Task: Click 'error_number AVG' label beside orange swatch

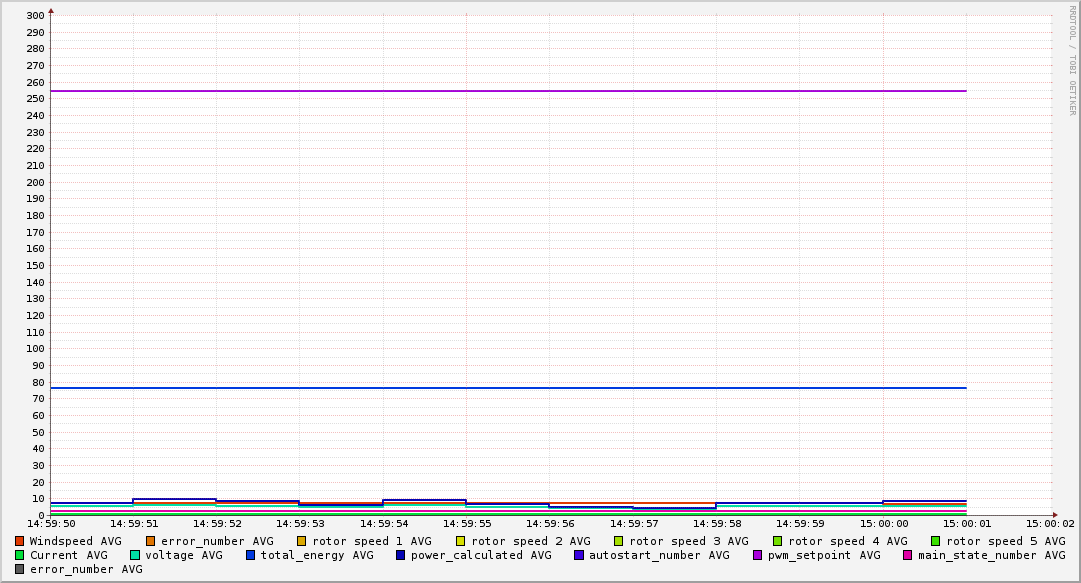Action: [x=217, y=542]
